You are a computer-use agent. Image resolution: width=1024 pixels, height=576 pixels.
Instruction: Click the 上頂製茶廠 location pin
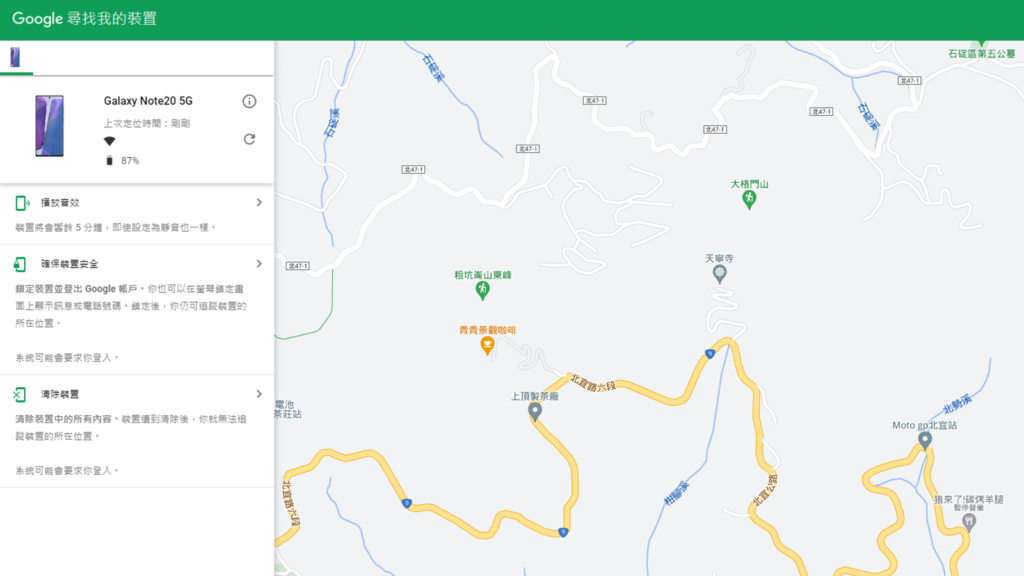[535, 411]
